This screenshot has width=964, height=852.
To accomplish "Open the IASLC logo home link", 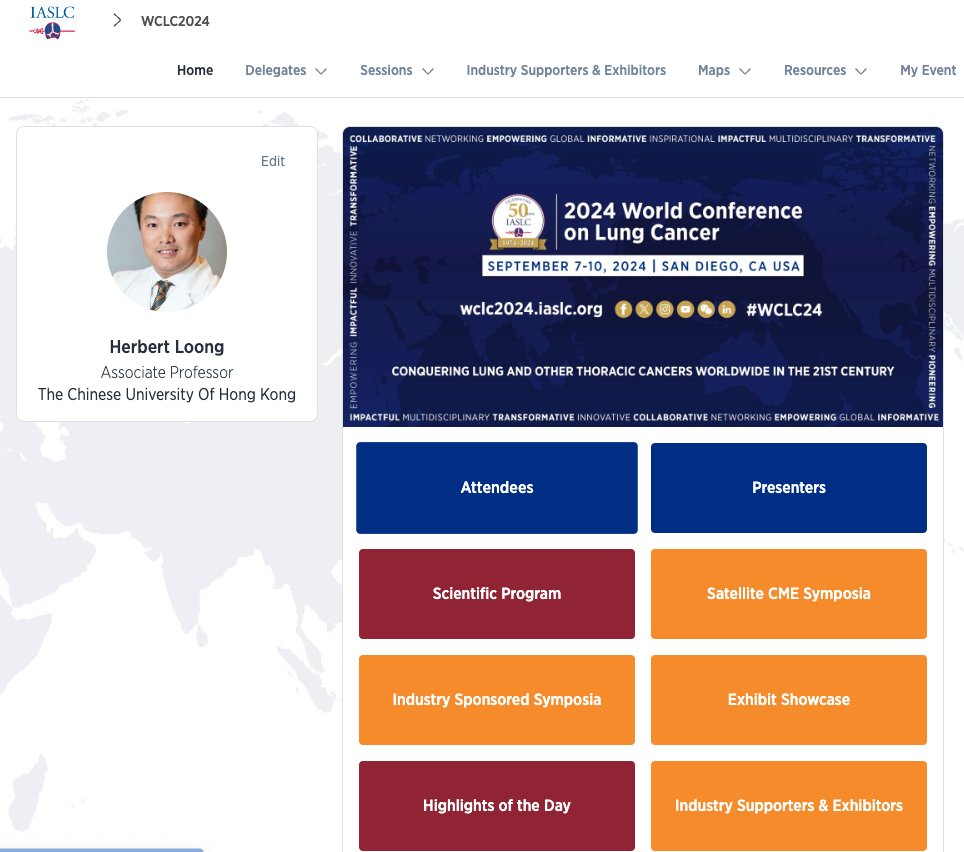I will coord(52,22).
